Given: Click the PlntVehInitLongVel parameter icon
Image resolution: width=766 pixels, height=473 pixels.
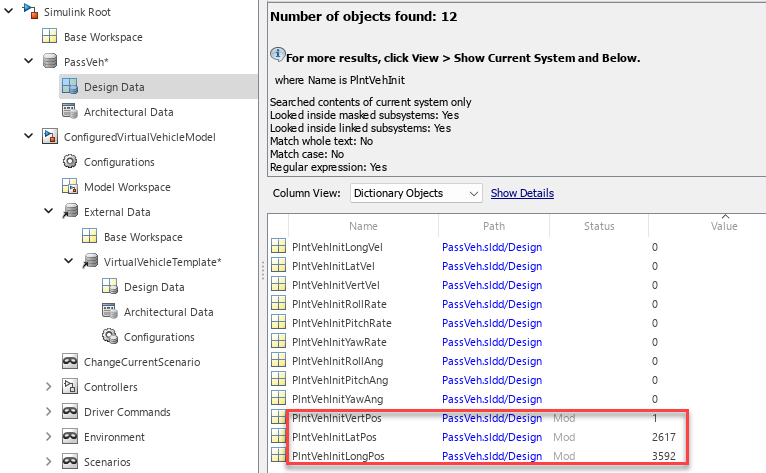Looking at the screenshot, I should tap(278, 247).
